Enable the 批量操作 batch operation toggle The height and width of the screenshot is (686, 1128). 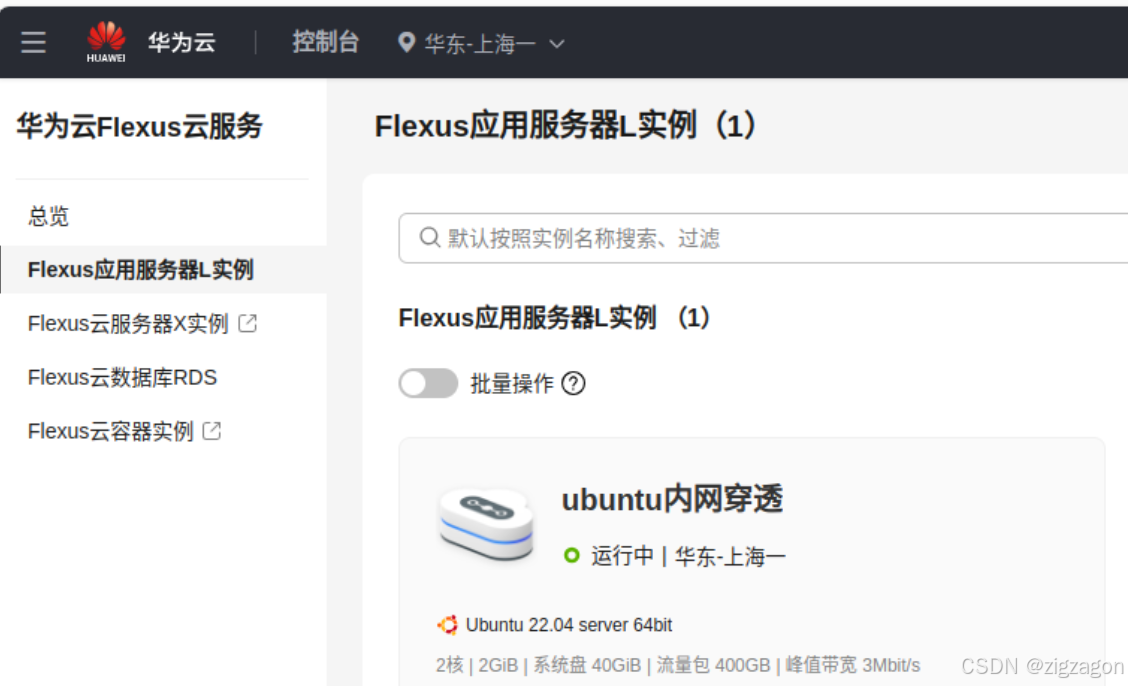coord(428,383)
